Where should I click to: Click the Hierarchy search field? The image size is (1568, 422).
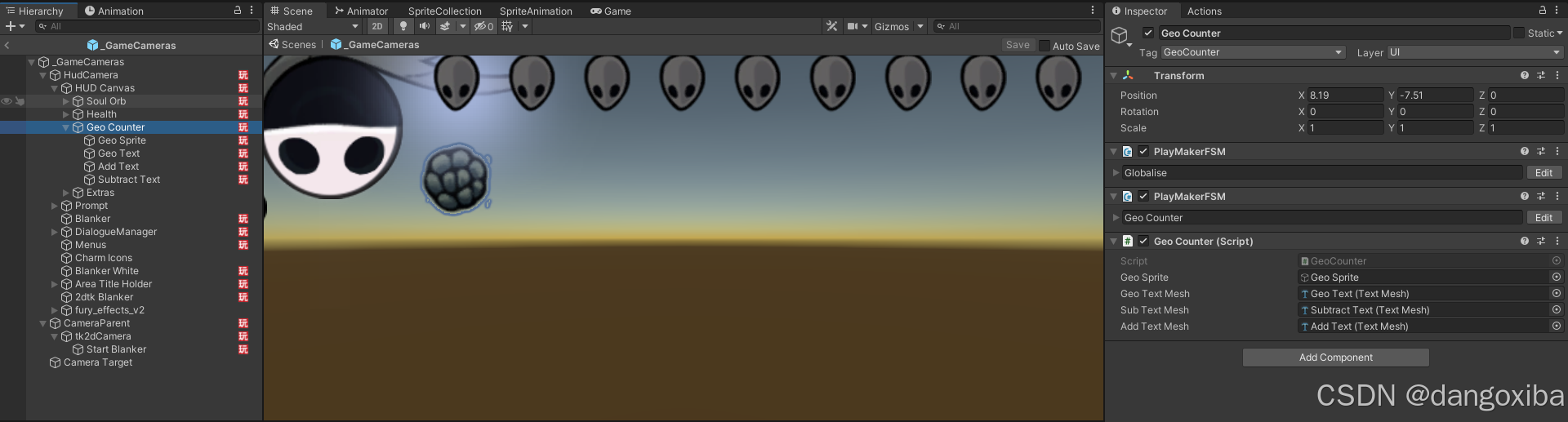(x=147, y=26)
